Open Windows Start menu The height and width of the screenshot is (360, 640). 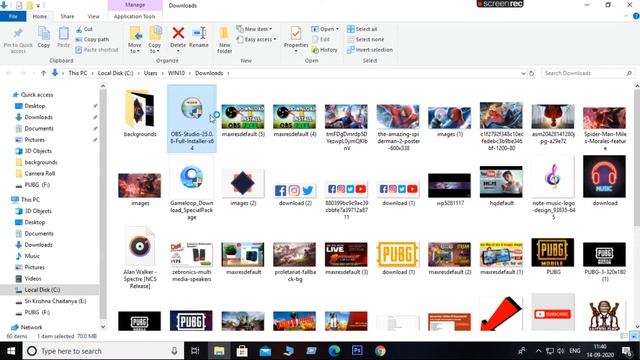tap(11, 351)
